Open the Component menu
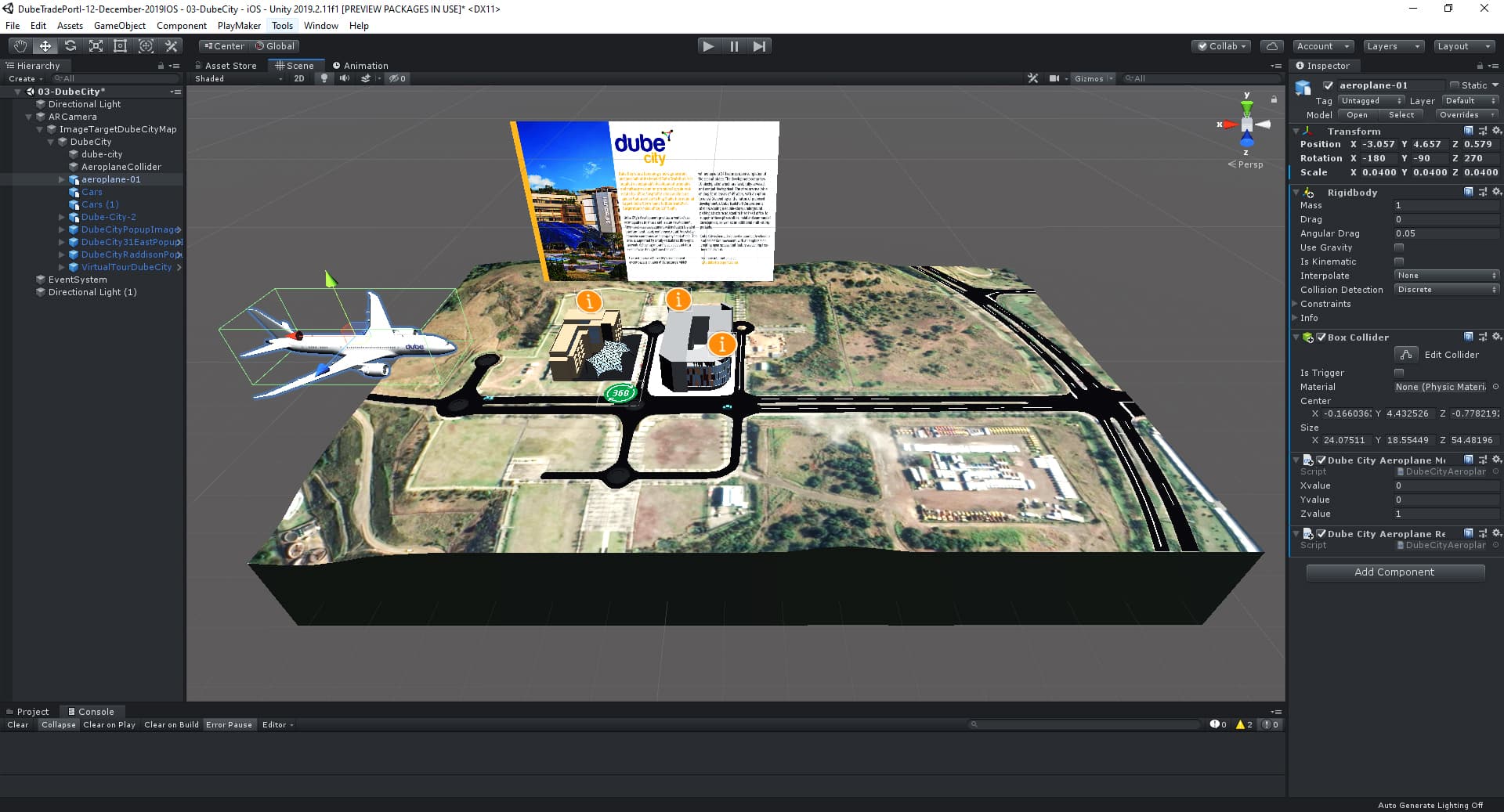Viewport: 1504px width, 812px height. pos(181,26)
